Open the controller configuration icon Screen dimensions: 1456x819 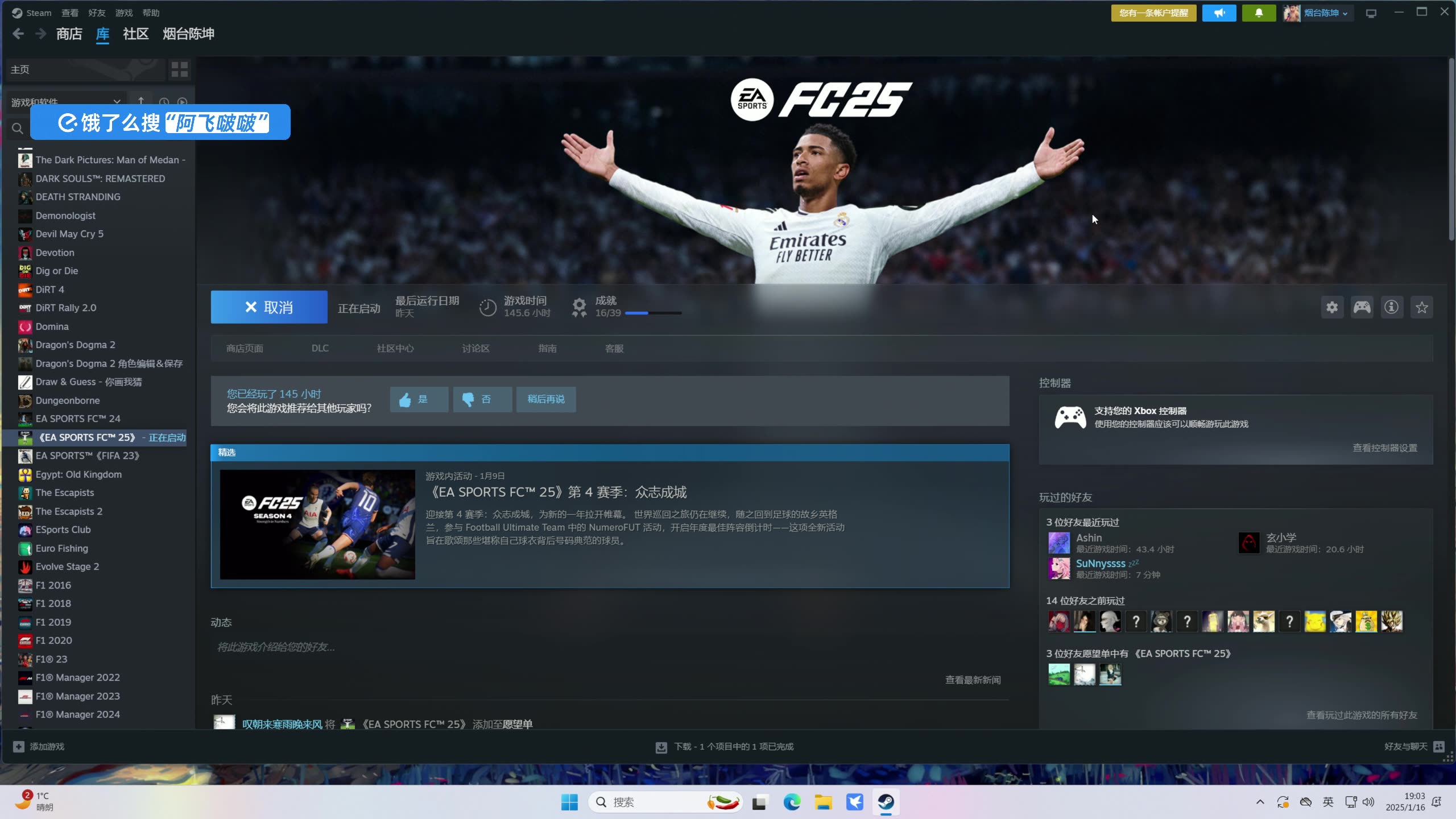pyautogui.click(x=1361, y=307)
